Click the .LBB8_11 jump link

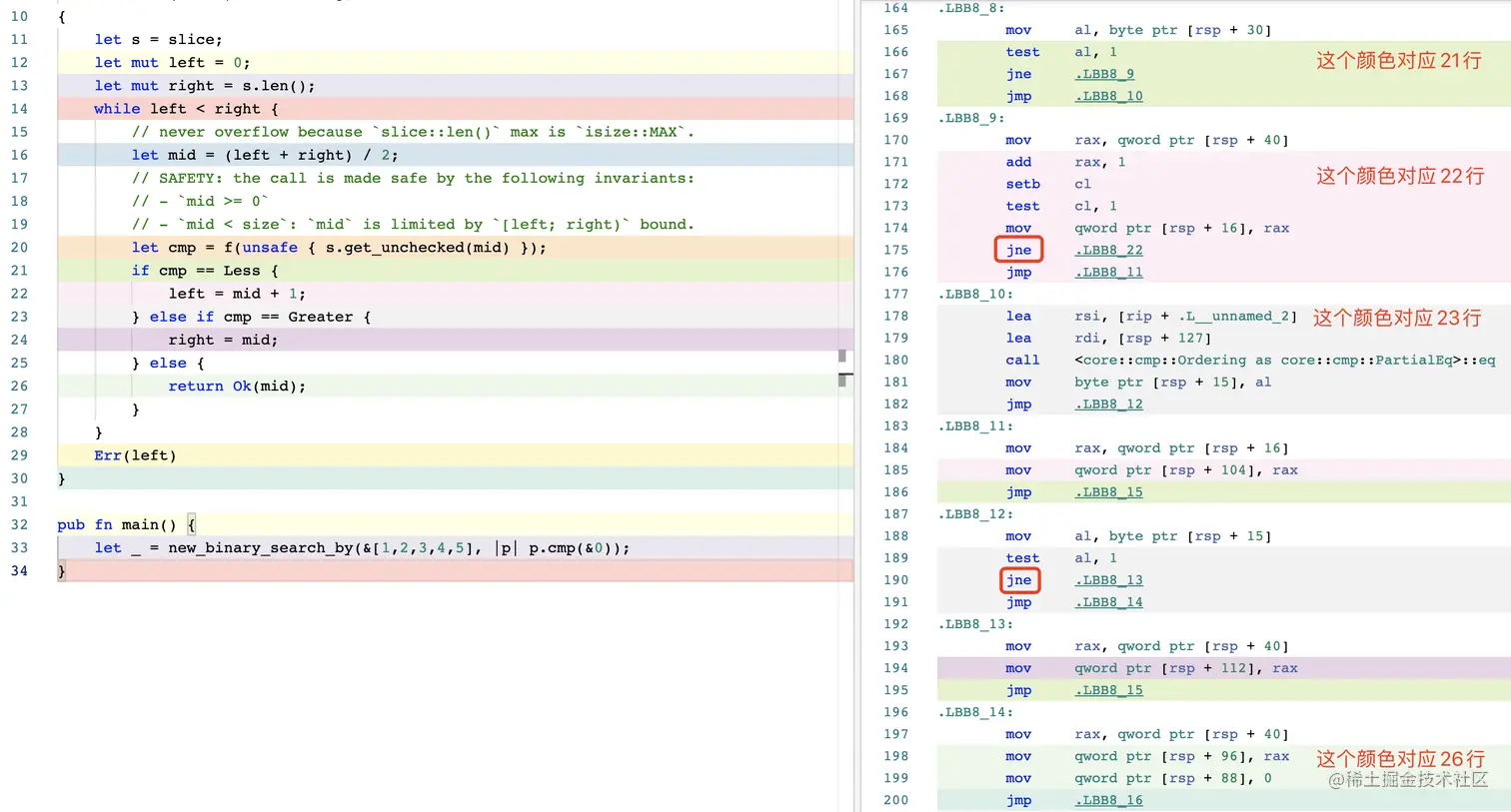pyautogui.click(x=1108, y=272)
